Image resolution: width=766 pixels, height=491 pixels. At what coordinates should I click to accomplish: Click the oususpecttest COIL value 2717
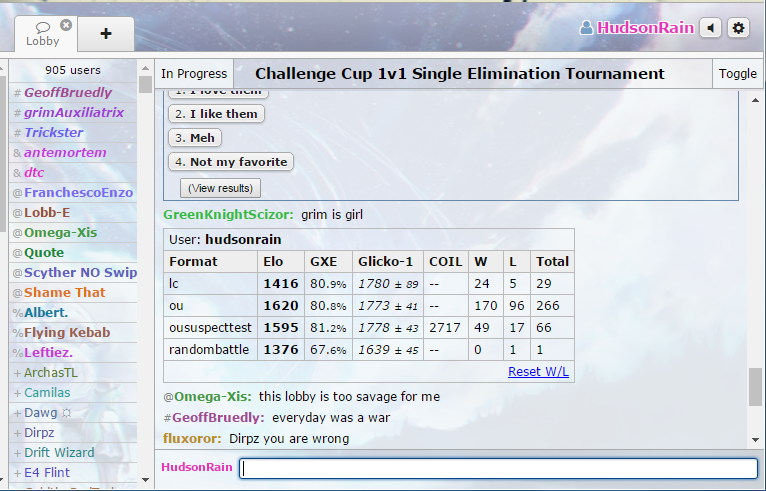[x=445, y=328]
